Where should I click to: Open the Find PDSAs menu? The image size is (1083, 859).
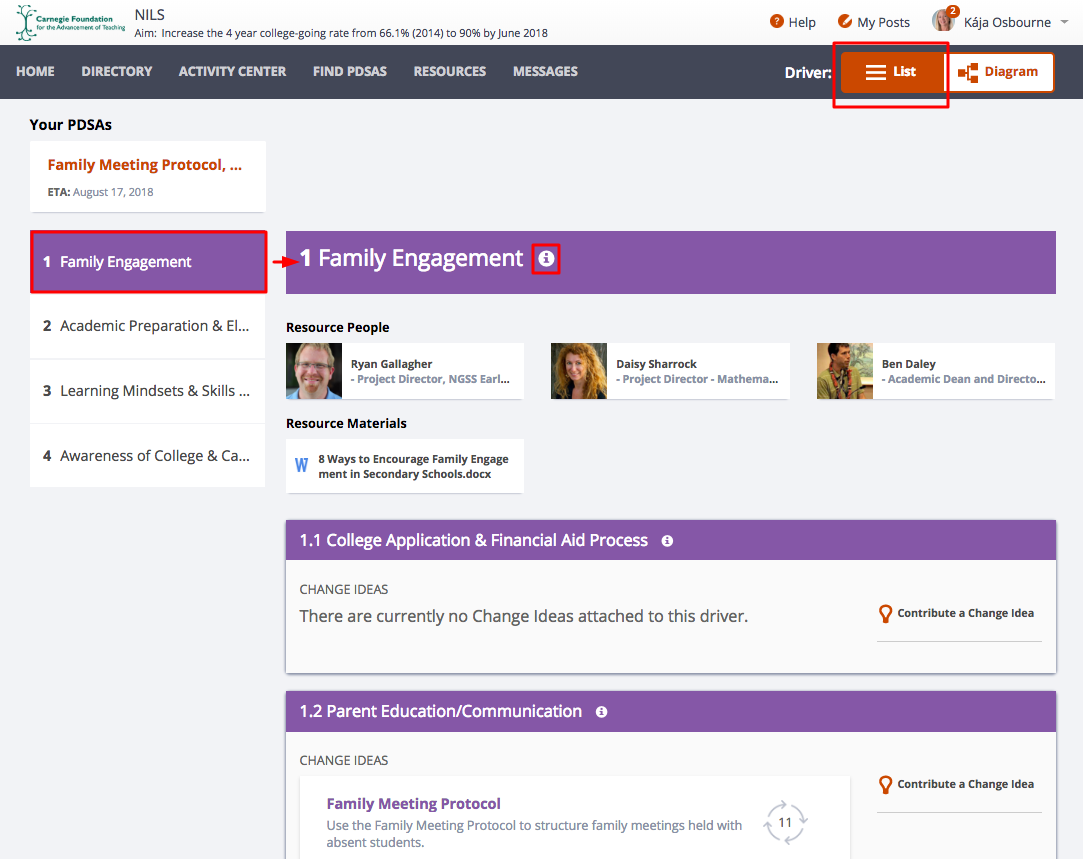[349, 71]
